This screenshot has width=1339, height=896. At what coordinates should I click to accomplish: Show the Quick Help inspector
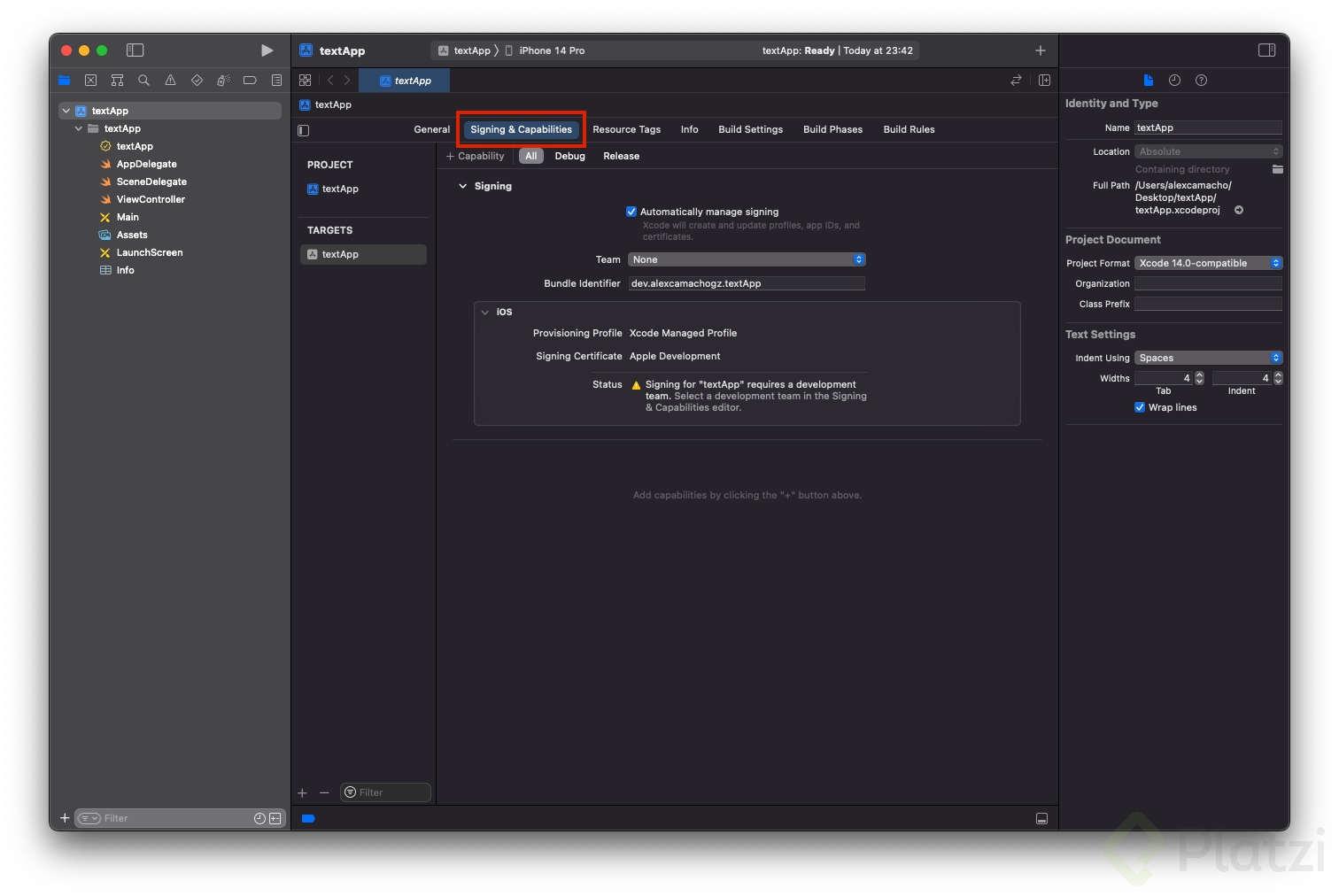[1201, 81]
